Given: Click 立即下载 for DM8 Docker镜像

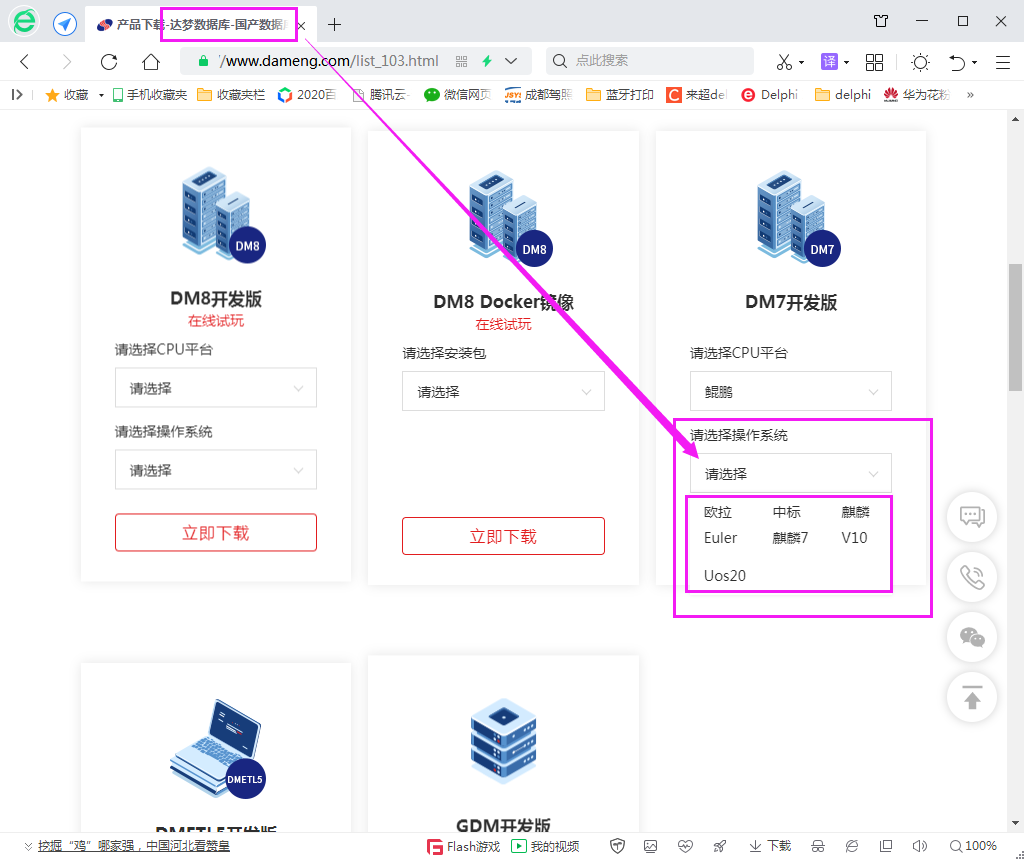Looking at the screenshot, I should (x=503, y=536).
